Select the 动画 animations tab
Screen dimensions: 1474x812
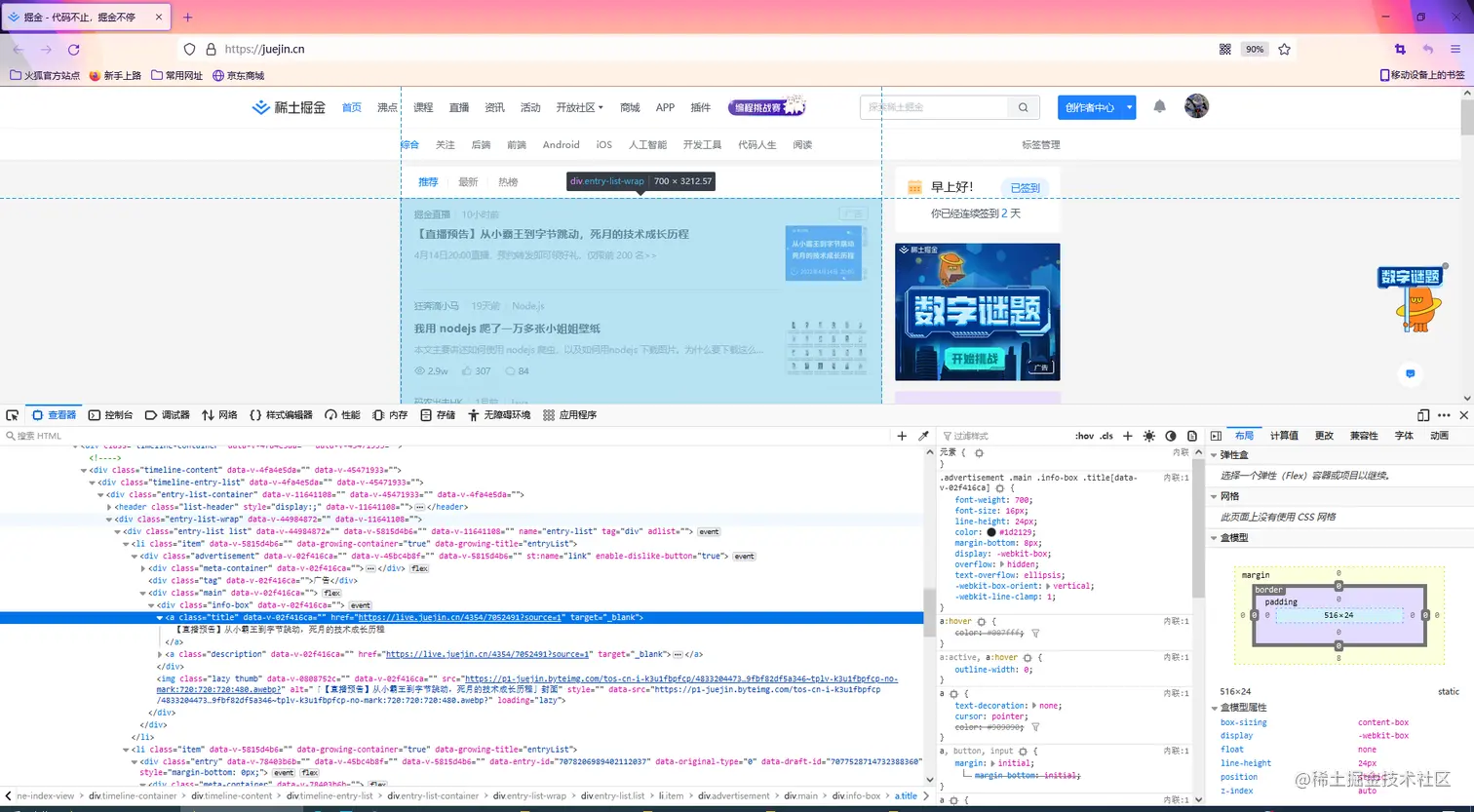coord(1439,436)
